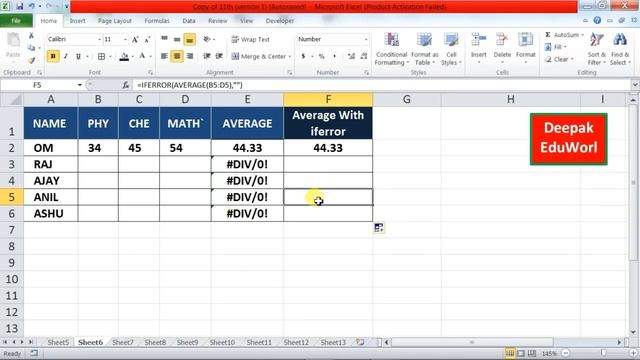This screenshot has height=360, width=640.
Task: Open Conditional Formatting menu
Action: click(391, 49)
